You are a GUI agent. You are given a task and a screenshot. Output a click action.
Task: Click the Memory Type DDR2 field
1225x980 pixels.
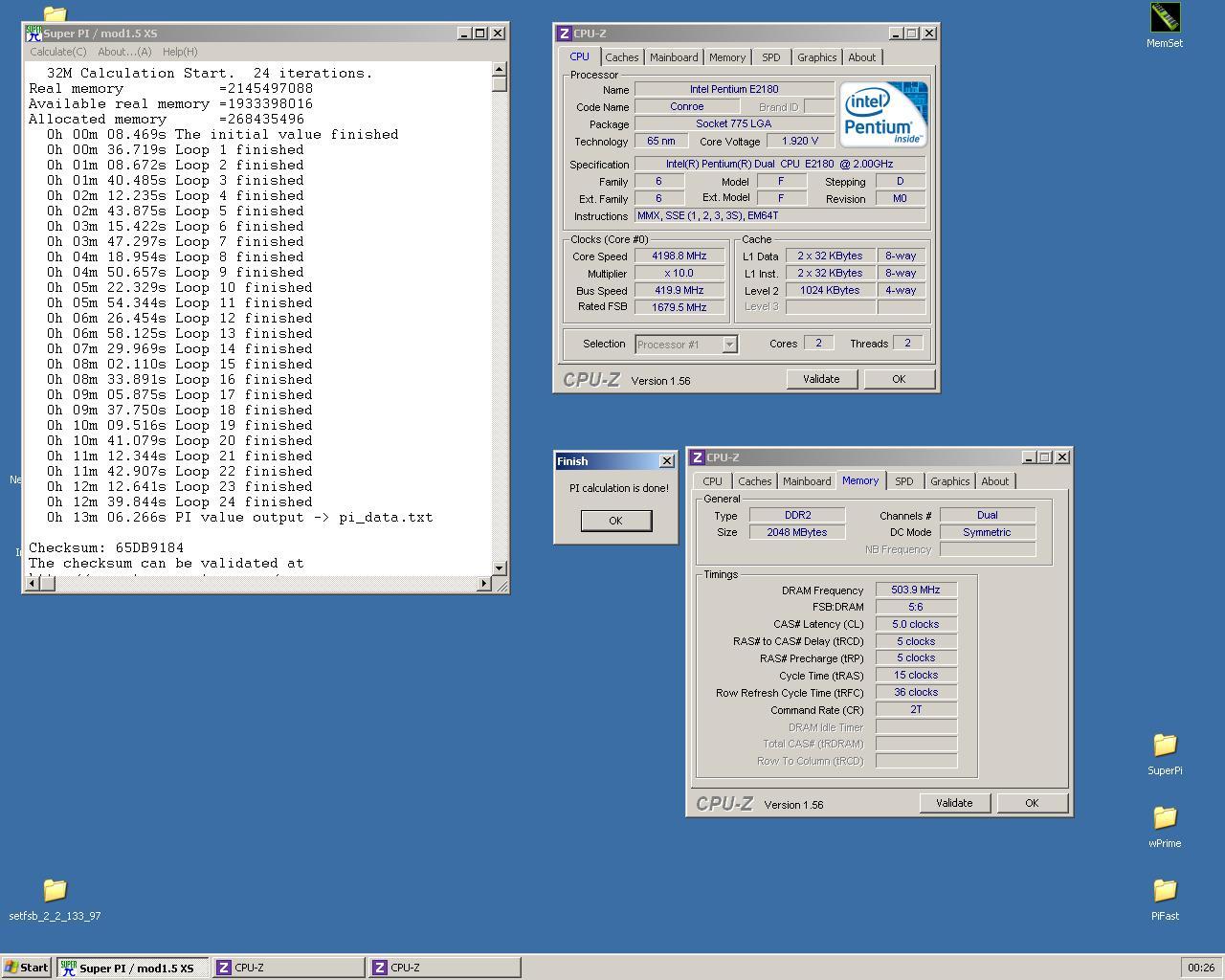pyautogui.click(x=797, y=515)
